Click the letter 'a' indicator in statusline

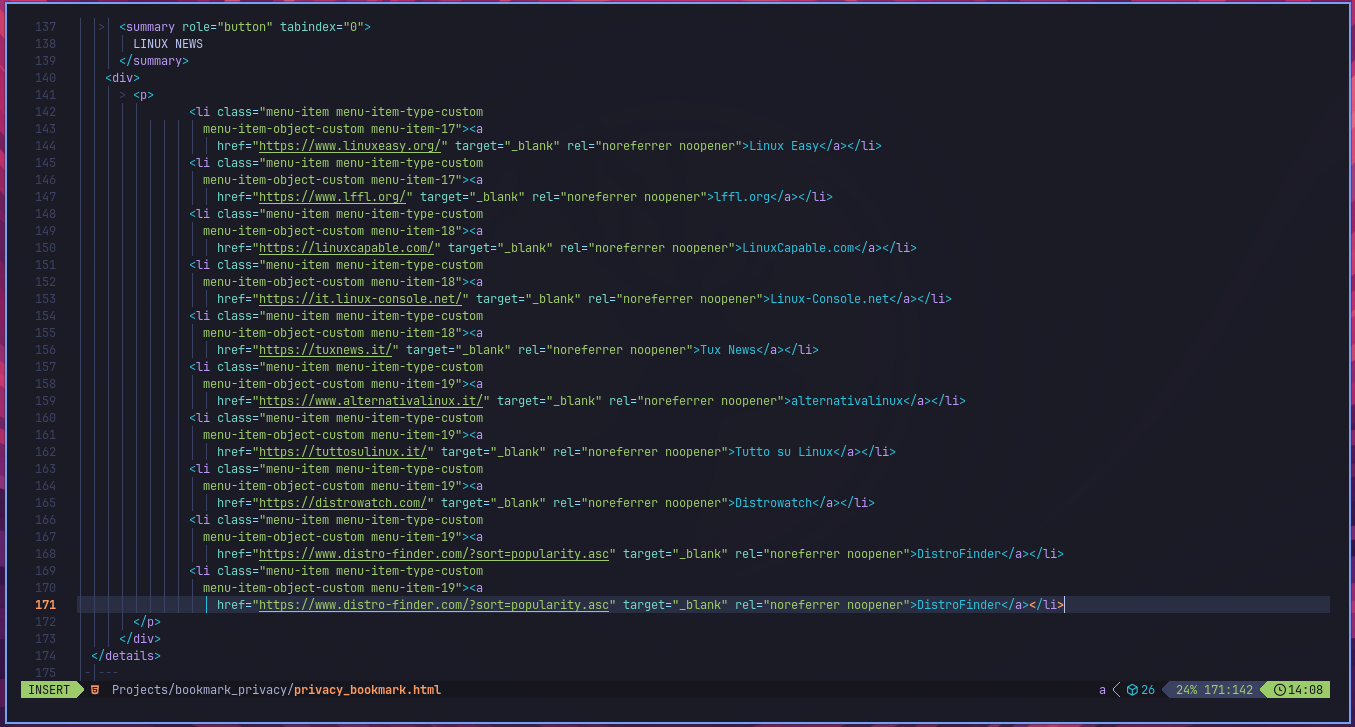pos(1102,690)
